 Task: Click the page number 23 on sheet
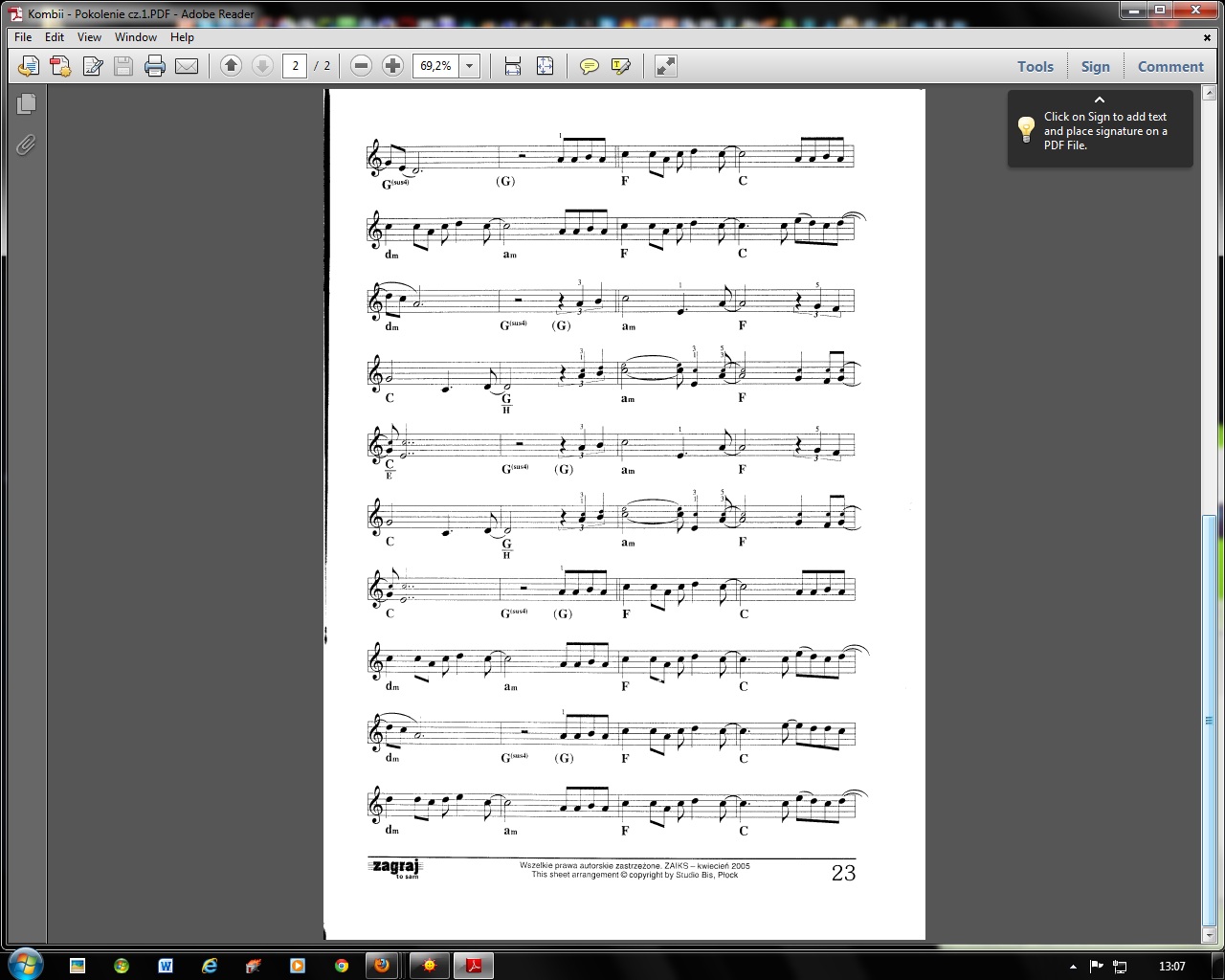coord(843,872)
